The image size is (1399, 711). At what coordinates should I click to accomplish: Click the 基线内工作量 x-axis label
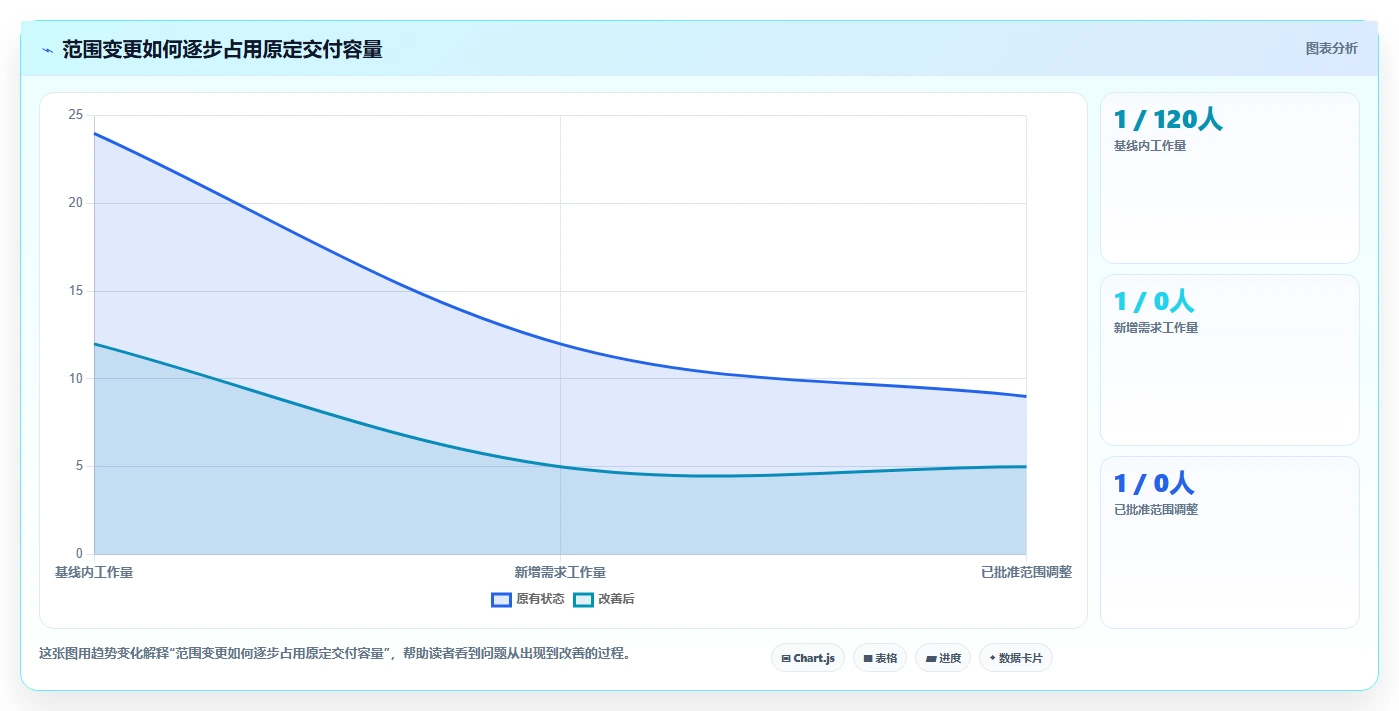(x=94, y=572)
